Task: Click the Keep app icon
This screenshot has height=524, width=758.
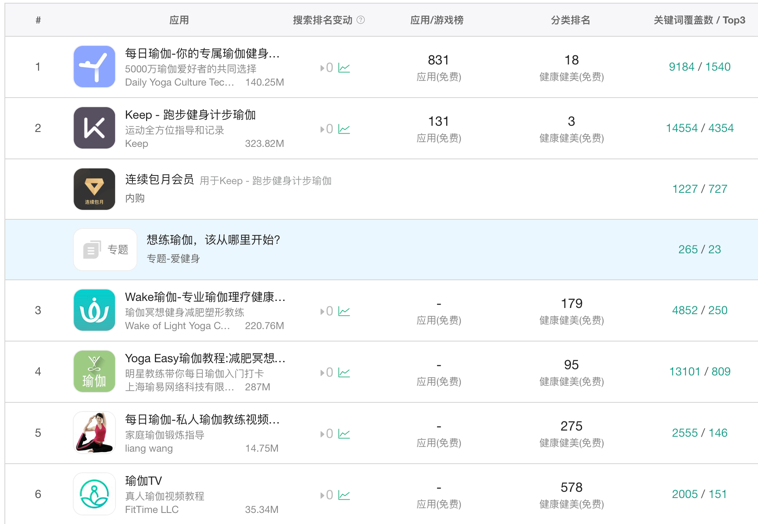Action: [94, 128]
